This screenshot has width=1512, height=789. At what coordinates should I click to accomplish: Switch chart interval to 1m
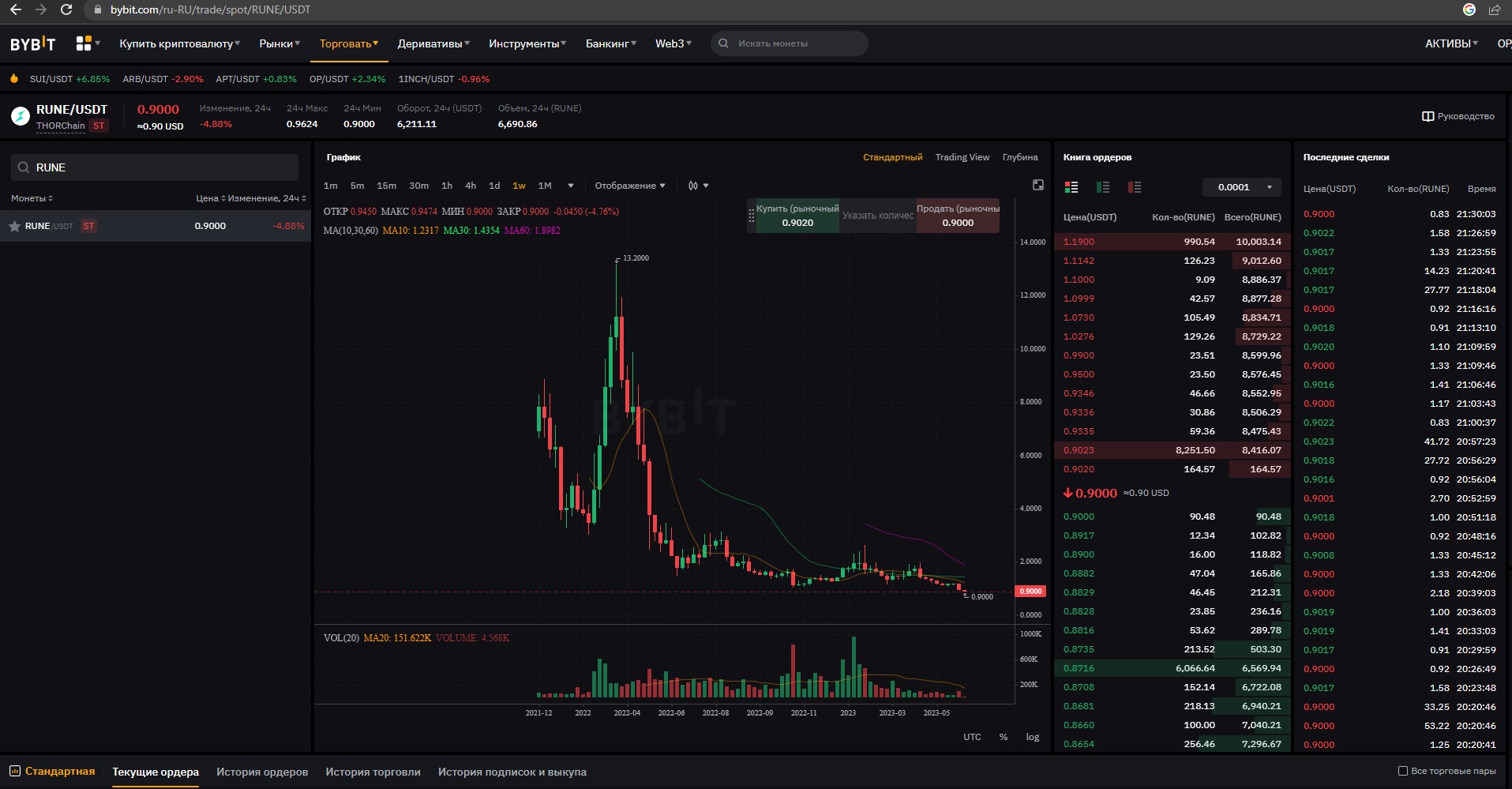[331, 186]
